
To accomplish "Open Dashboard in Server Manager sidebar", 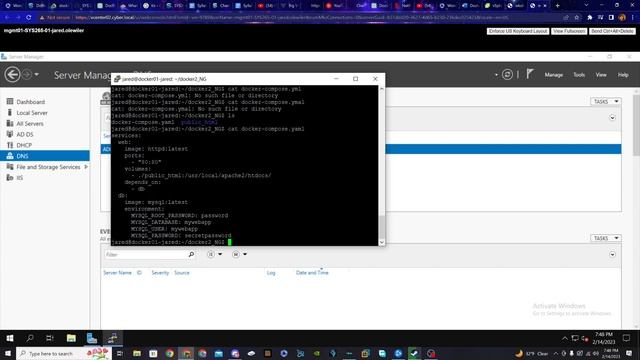I will click(31, 102).
